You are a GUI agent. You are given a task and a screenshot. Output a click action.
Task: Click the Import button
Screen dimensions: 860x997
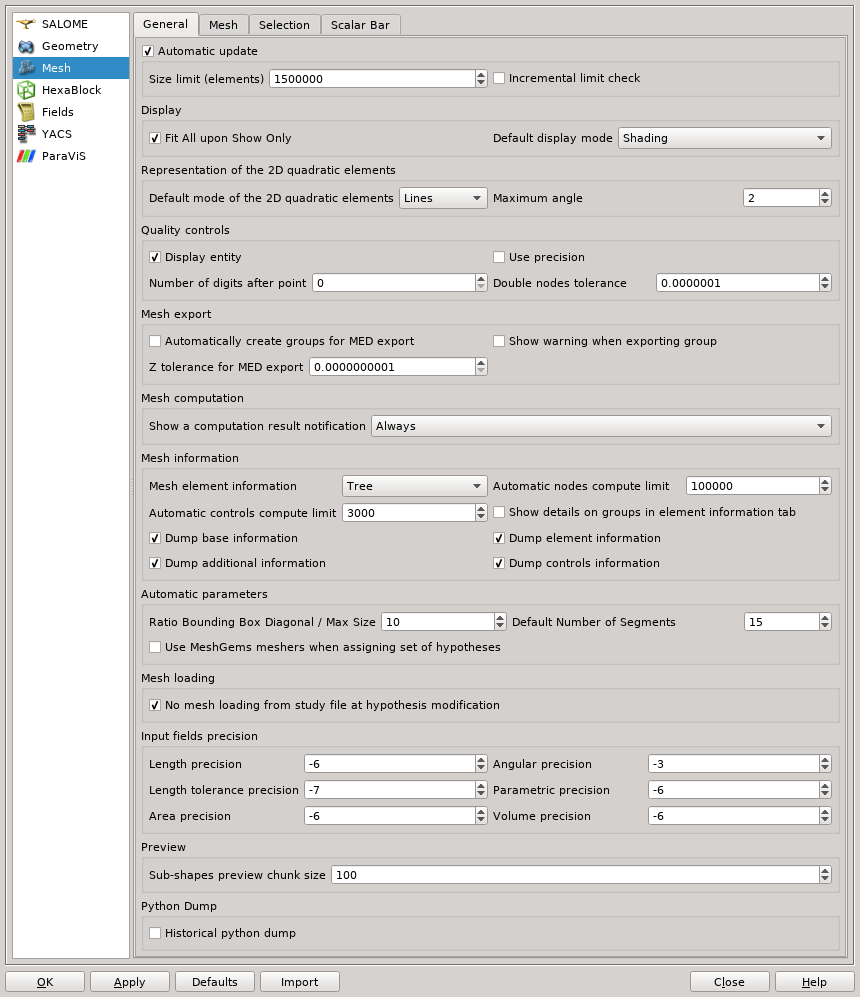tap(299, 982)
